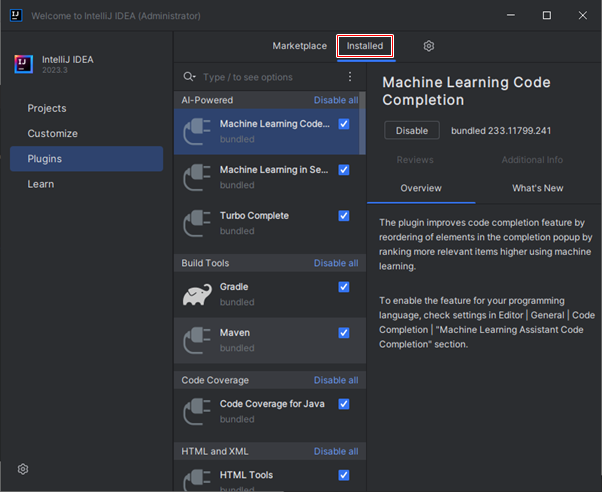This screenshot has height=492, width=602.
Task: Click the Disable button for the plugin
Action: [x=412, y=131]
